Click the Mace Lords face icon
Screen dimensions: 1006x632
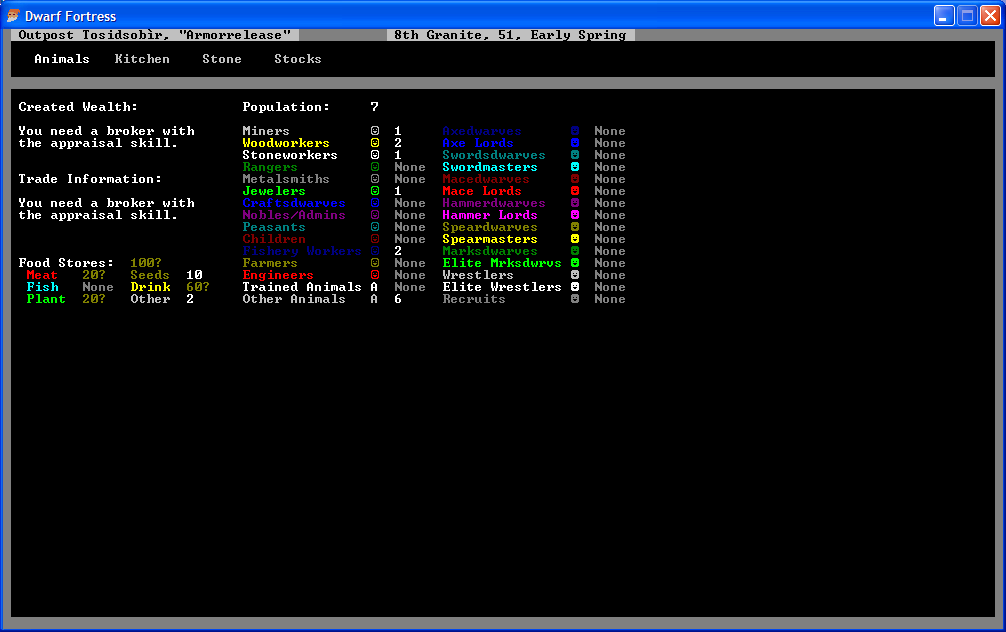coord(575,191)
